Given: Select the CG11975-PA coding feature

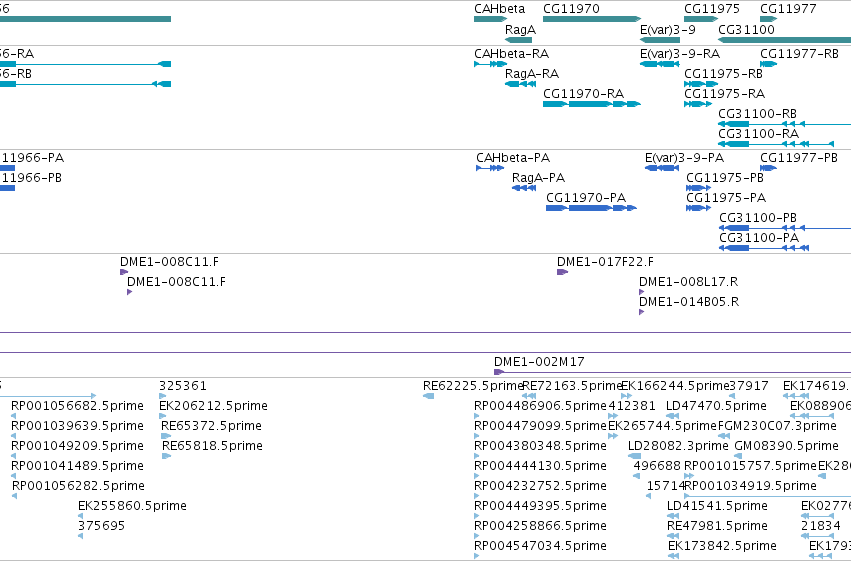Looking at the screenshot, I should (x=698, y=208).
